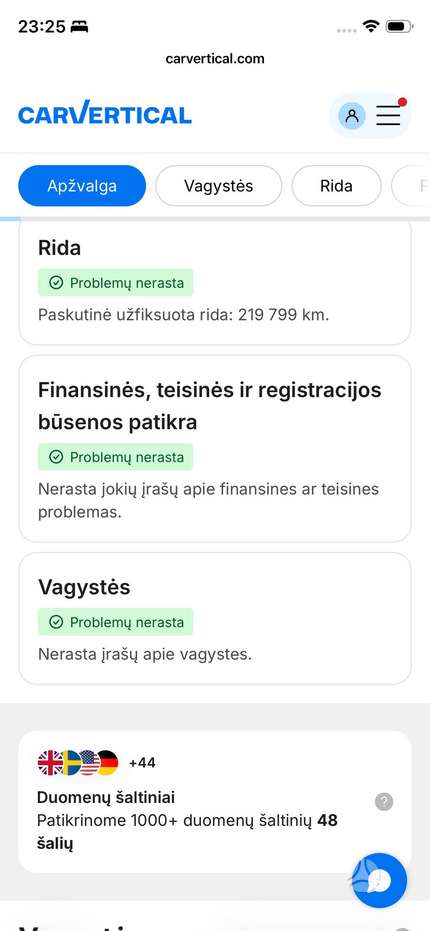Click the US flag icon
This screenshot has width=430, height=931.
88,762
